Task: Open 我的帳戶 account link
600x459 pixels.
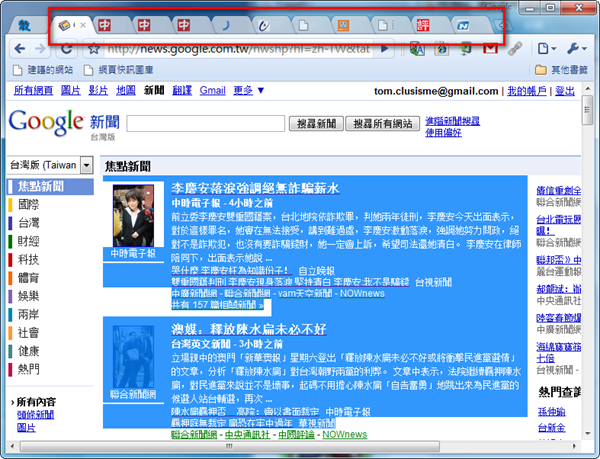Action: click(527, 91)
